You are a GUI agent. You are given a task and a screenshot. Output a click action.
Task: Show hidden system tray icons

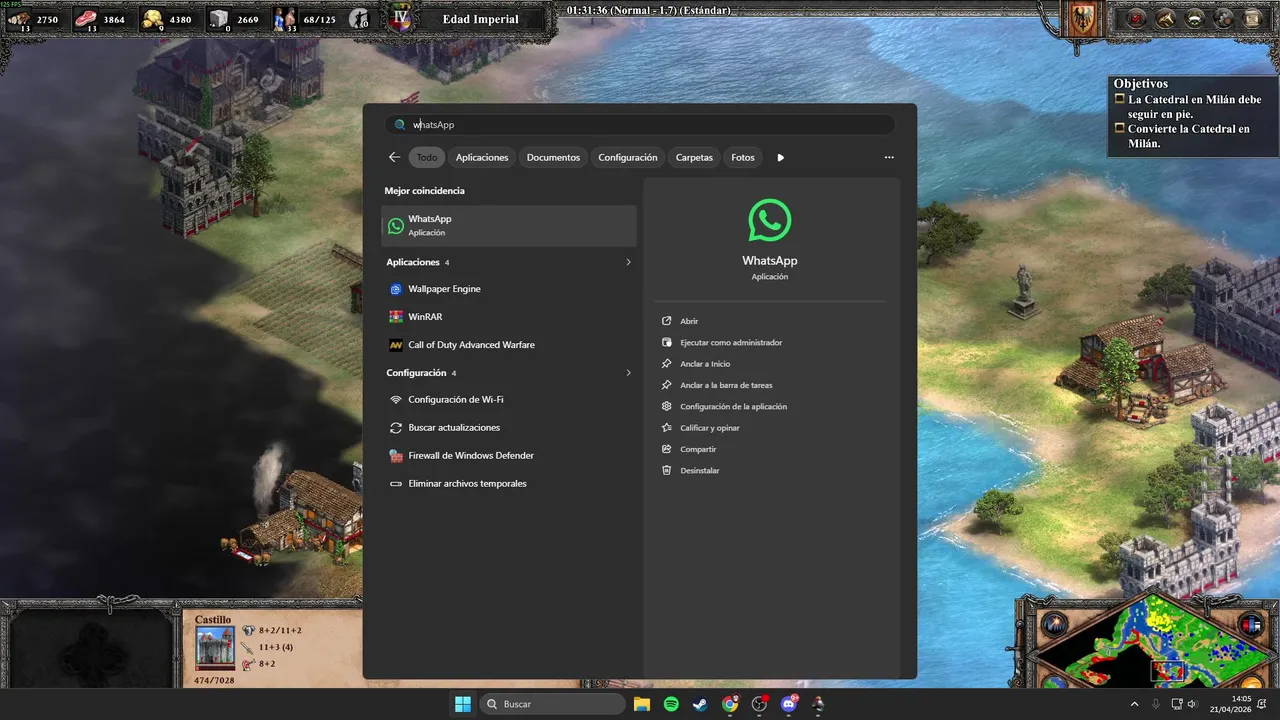[1134, 704]
